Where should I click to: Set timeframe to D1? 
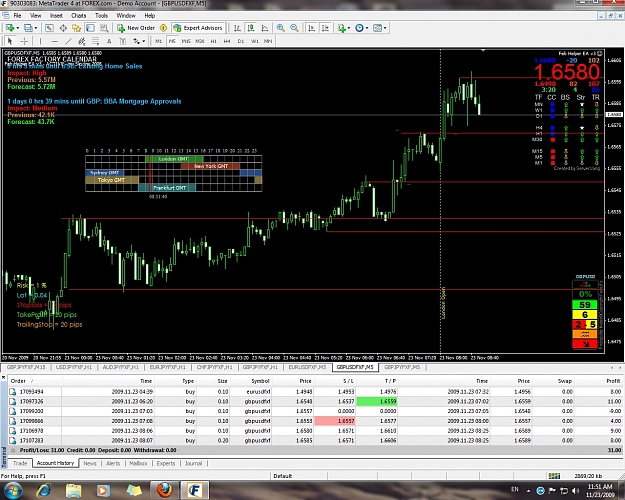pos(241,41)
